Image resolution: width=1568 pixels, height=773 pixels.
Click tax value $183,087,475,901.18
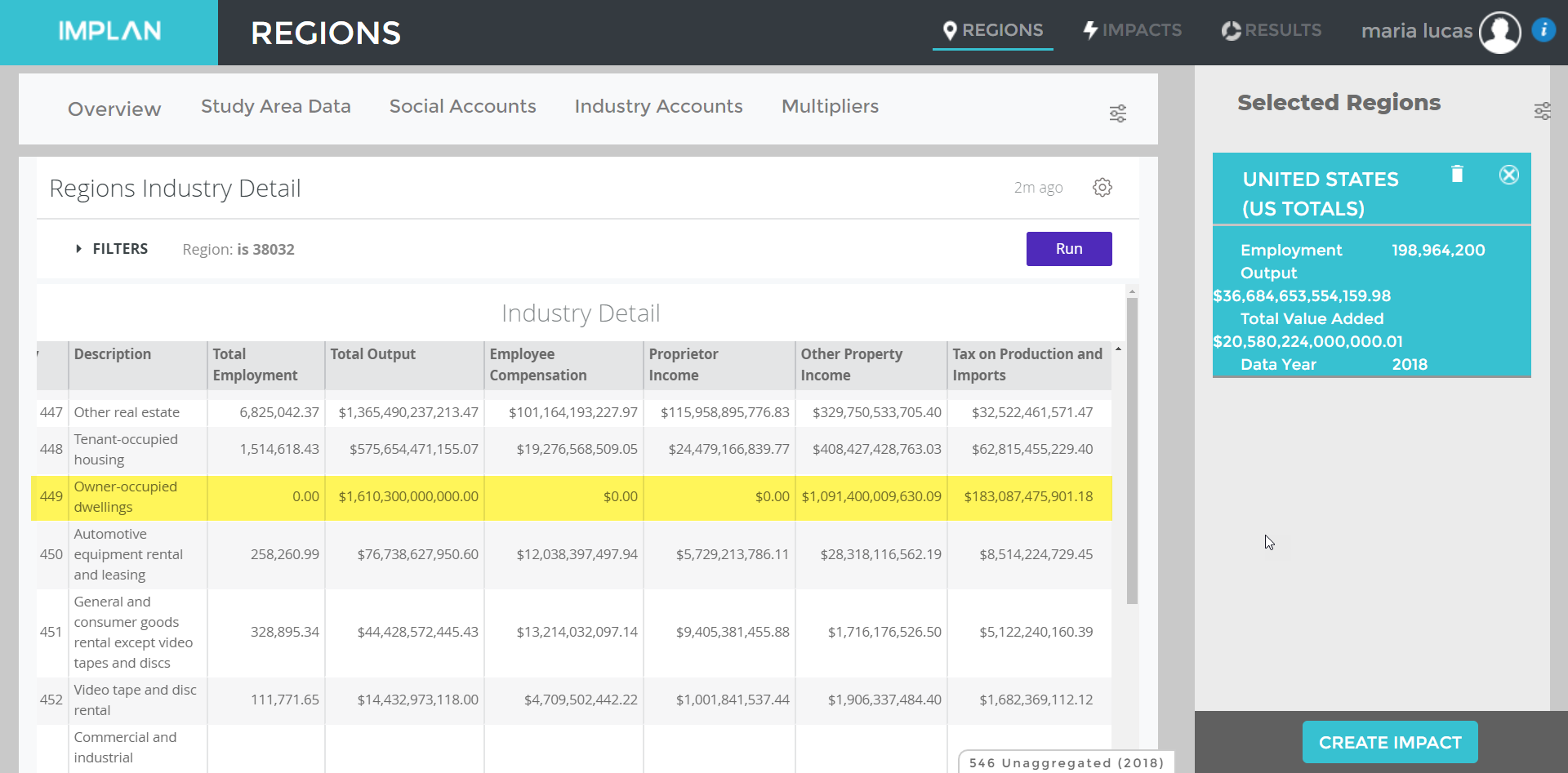coord(1028,496)
